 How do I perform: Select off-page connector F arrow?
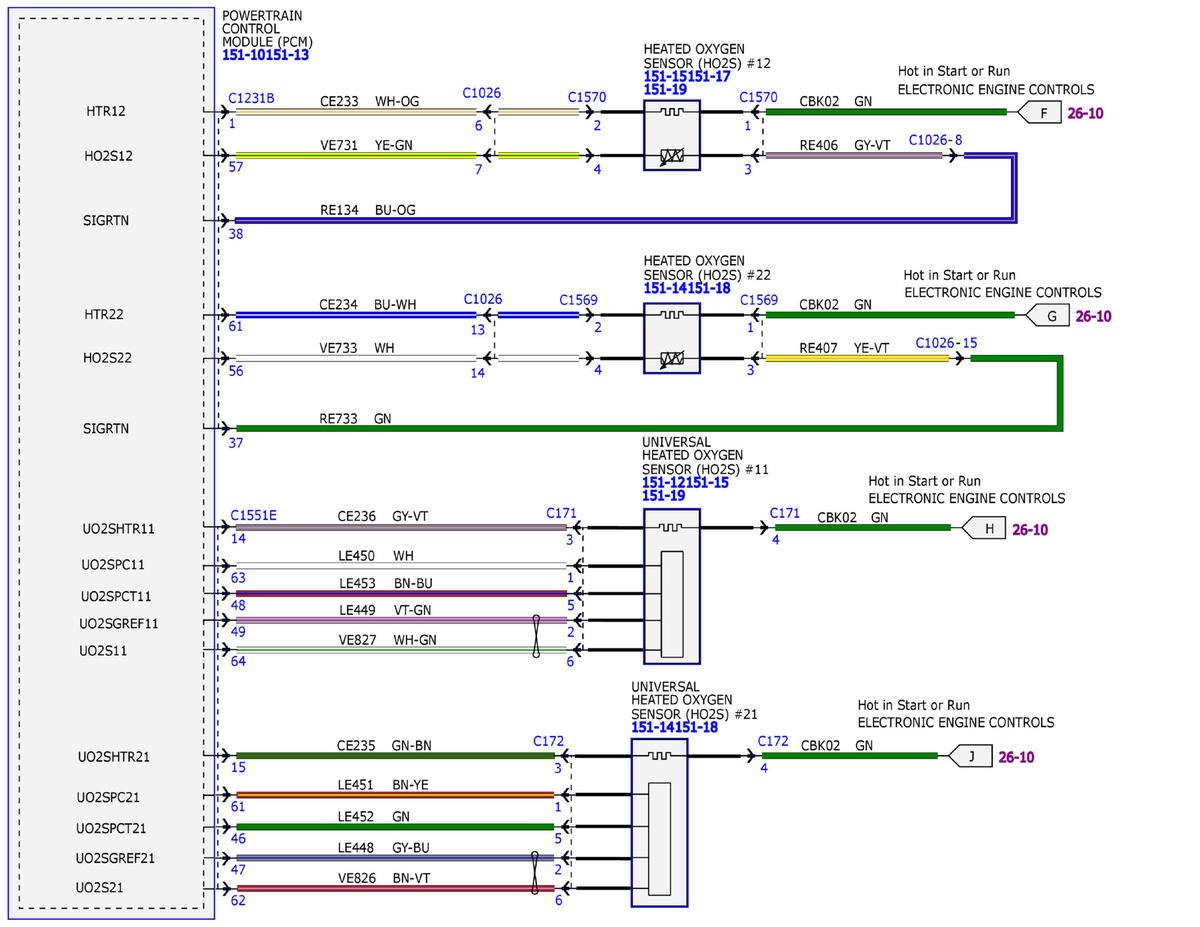1039,113
